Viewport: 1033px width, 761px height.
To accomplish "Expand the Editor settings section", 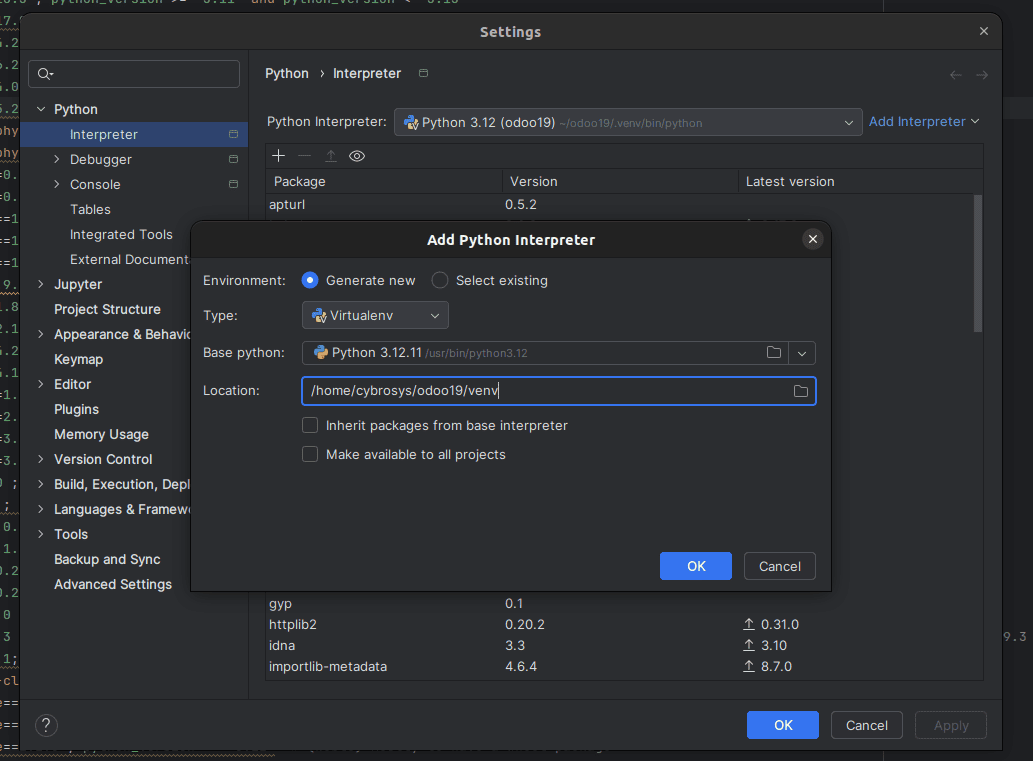I will [41, 384].
